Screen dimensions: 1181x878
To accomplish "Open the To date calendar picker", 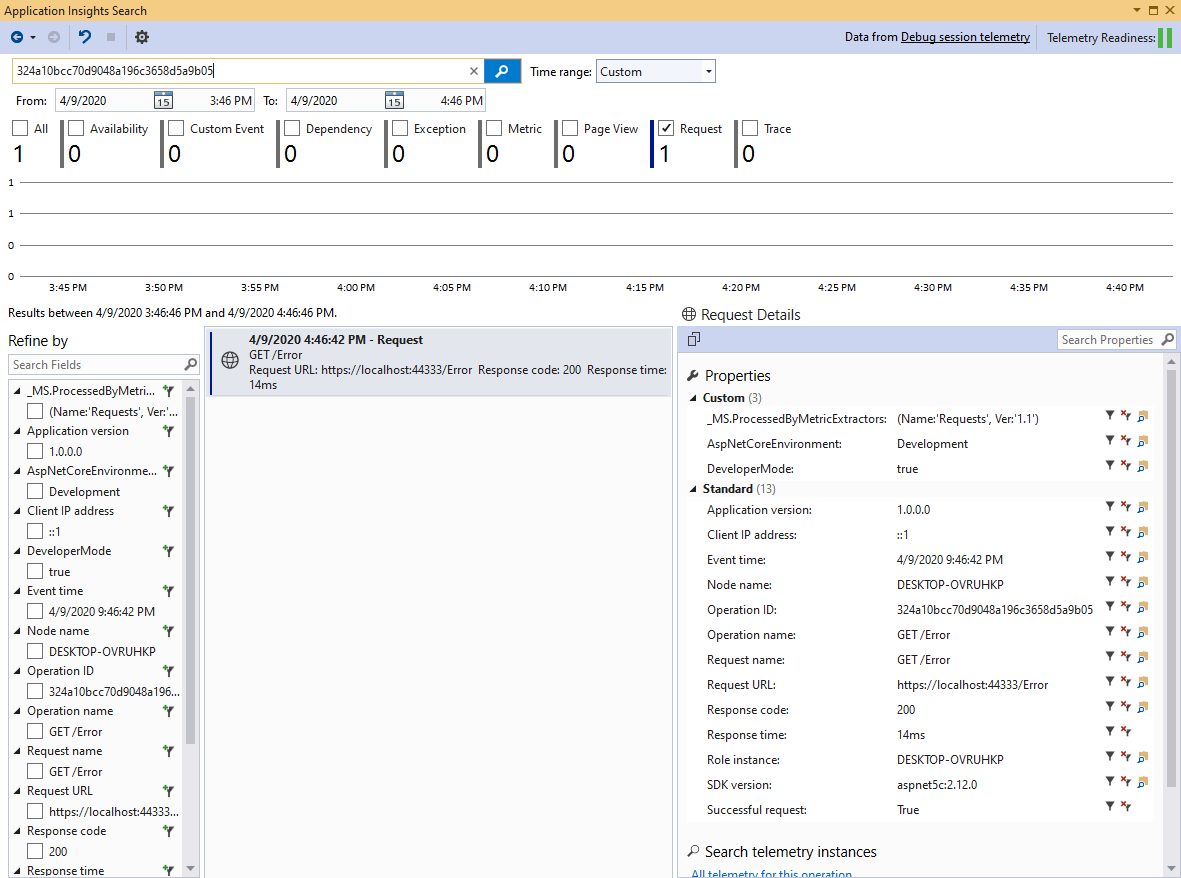I will [x=394, y=100].
